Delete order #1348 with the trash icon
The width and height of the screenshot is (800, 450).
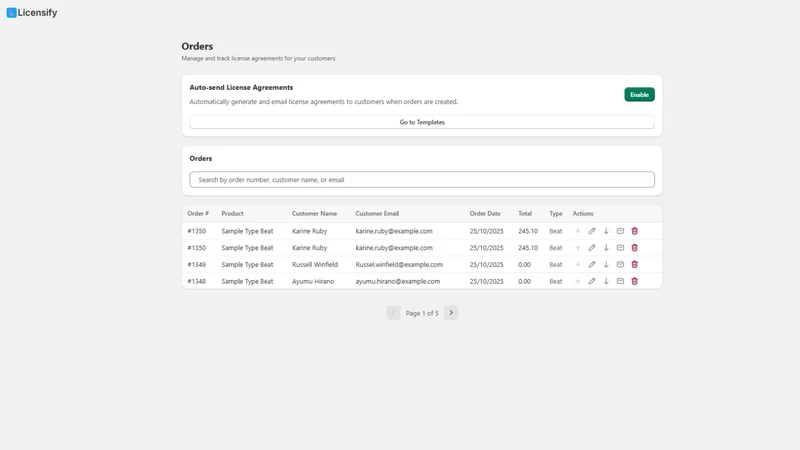635,281
